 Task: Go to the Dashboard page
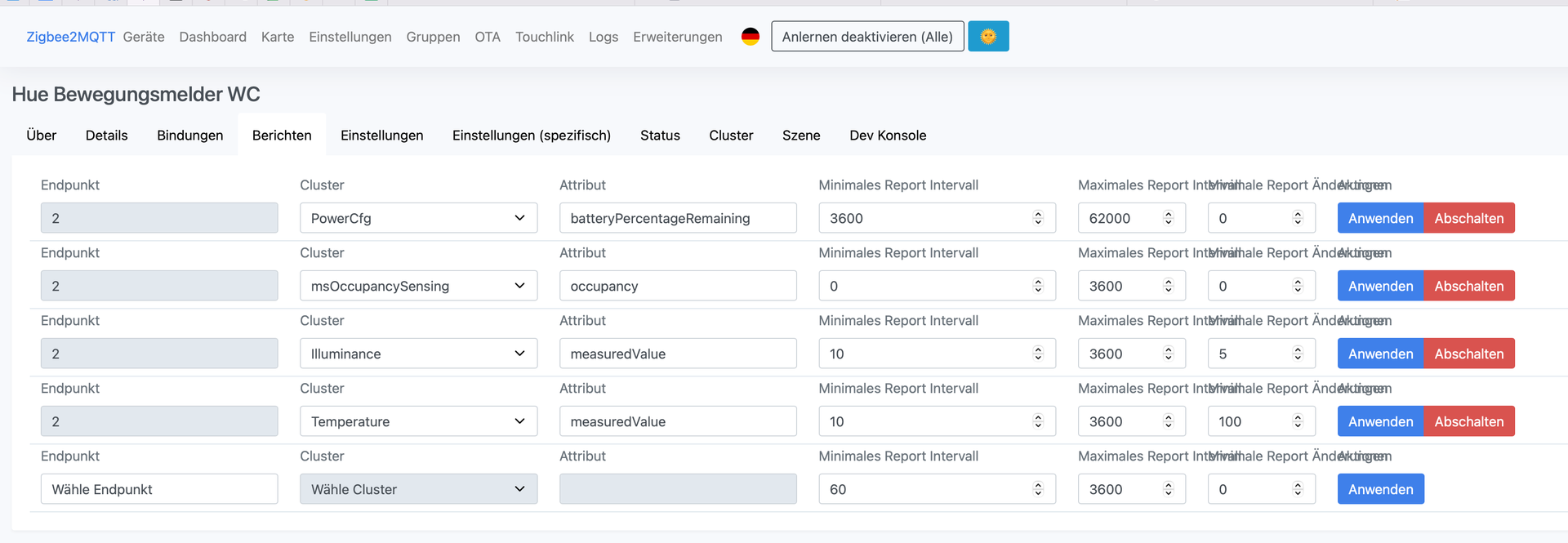212,37
